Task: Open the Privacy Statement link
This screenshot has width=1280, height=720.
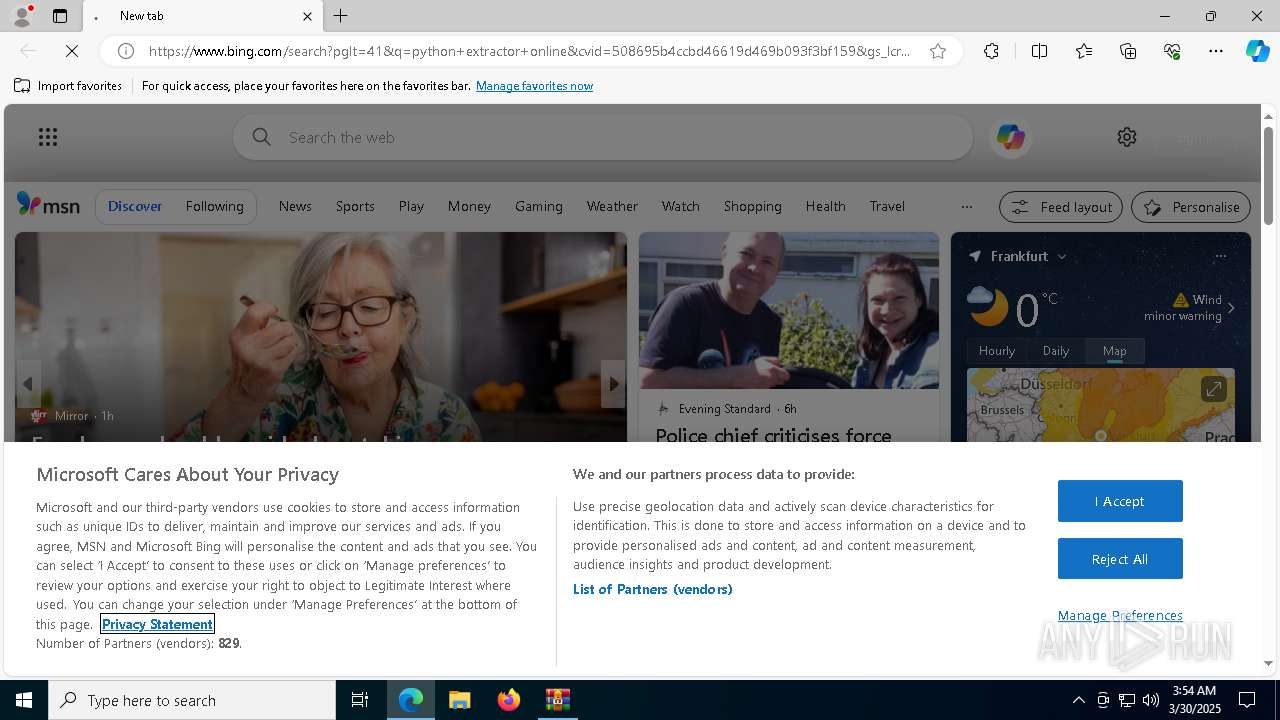Action: coord(157,624)
